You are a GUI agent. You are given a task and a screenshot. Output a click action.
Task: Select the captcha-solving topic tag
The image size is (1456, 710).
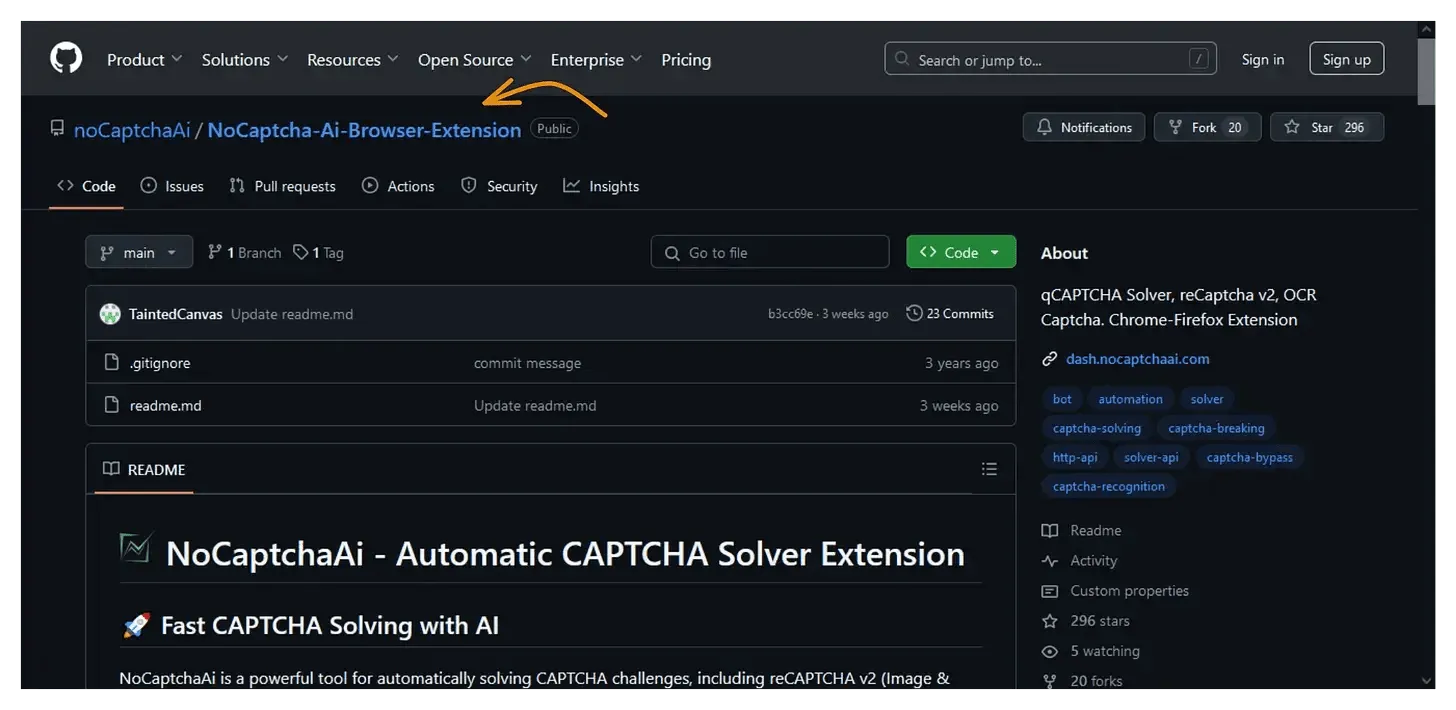(x=1096, y=428)
